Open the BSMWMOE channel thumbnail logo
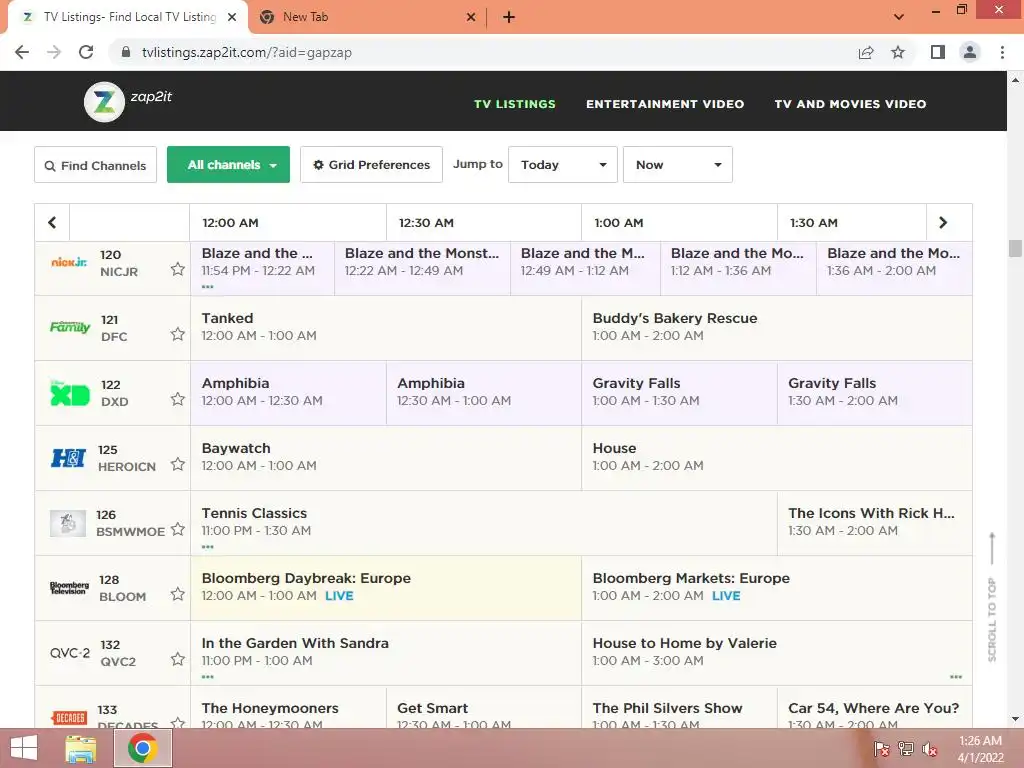This screenshot has height=768, width=1024. pos(68,523)
